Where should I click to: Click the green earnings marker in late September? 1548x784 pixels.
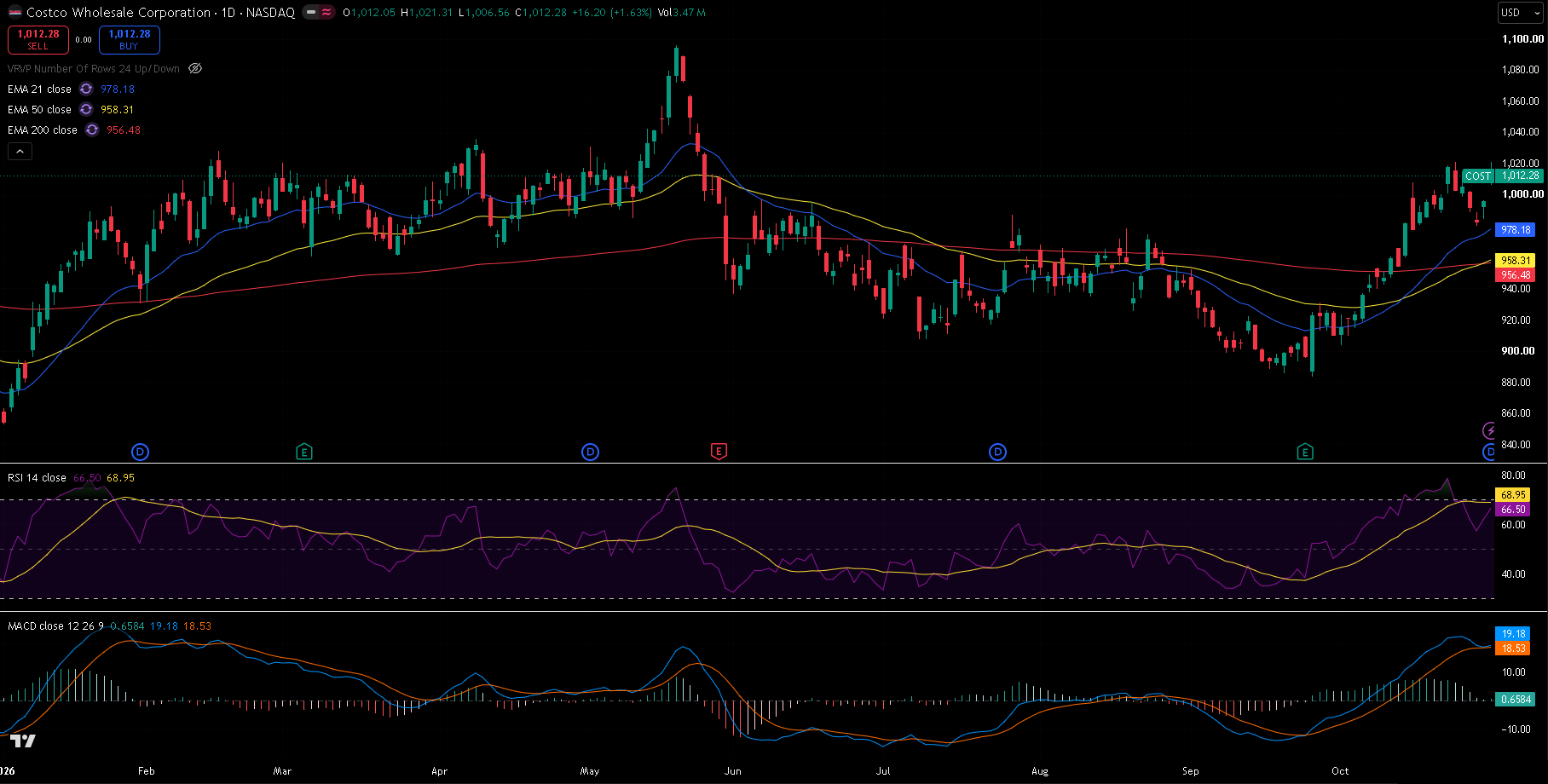[1304, 452]
